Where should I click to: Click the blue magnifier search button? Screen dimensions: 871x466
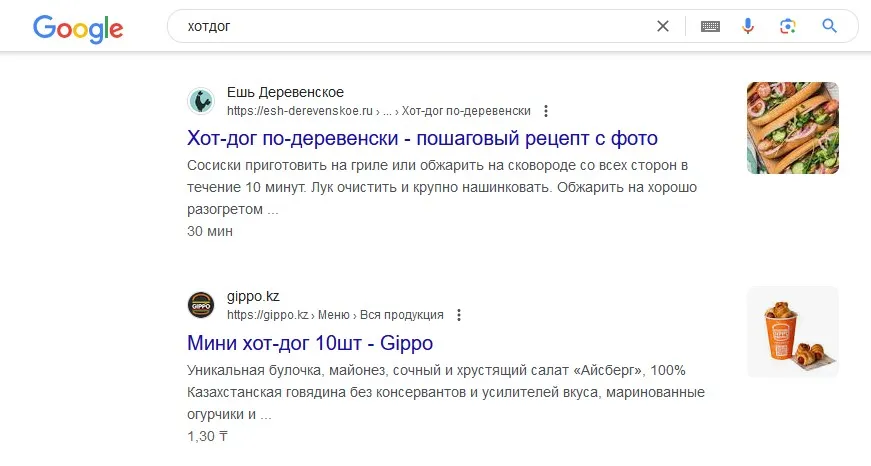point(829,26)
